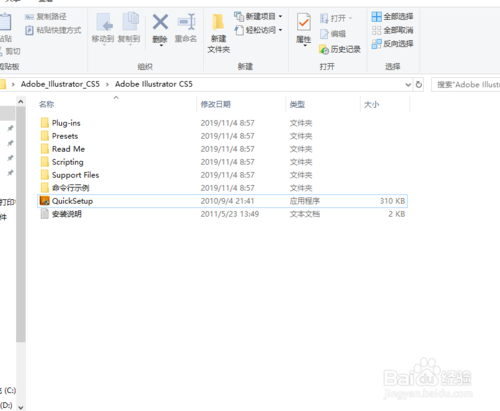Click the Rename (重命名) icon

186,22
